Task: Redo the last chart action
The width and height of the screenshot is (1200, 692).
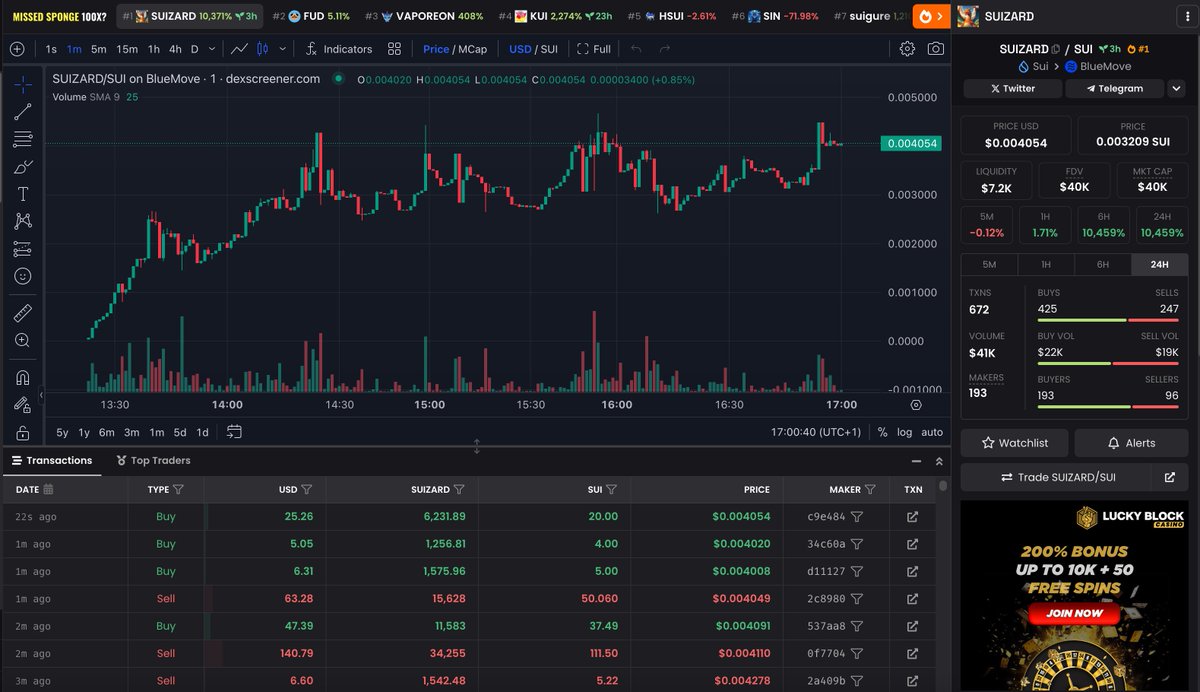Action: pyautogui.click(x=664, y=49)
